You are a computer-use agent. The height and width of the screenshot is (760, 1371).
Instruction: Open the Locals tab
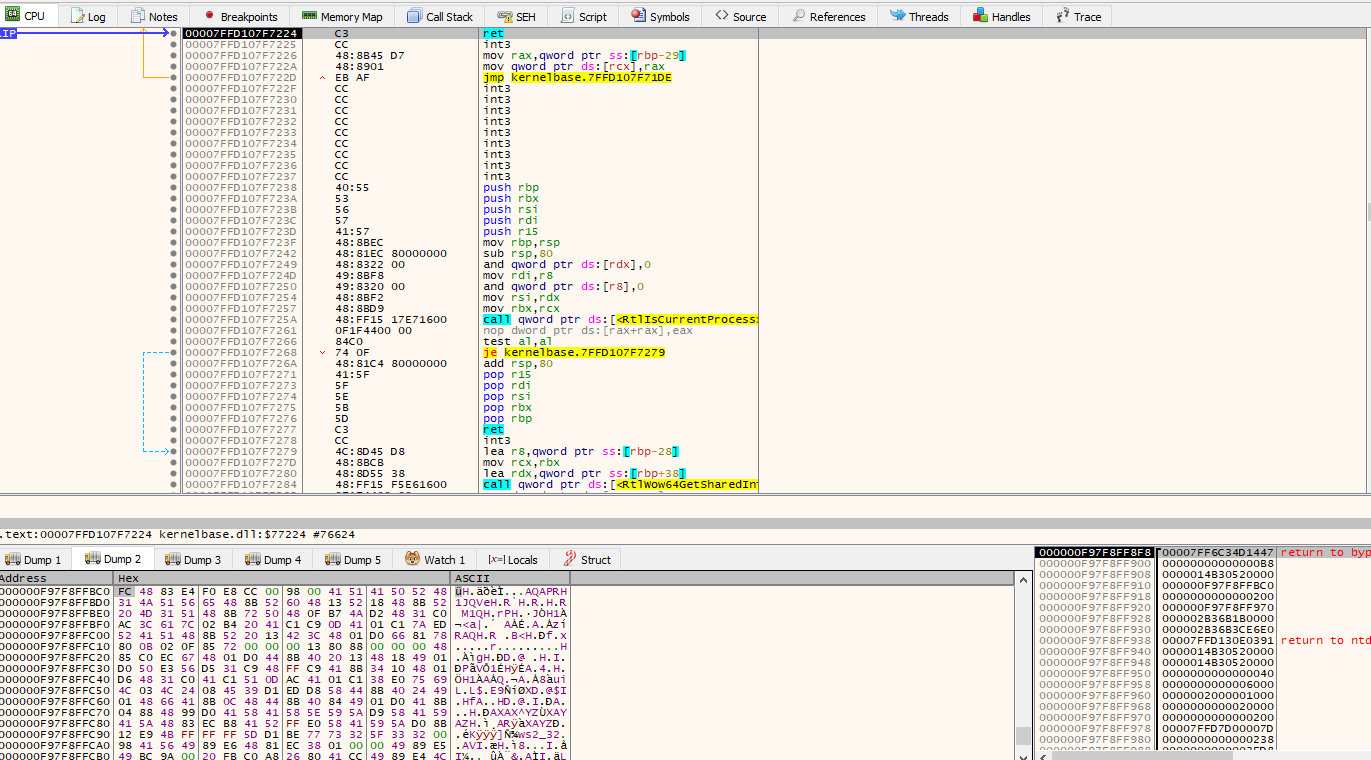[x=513, y=559]
